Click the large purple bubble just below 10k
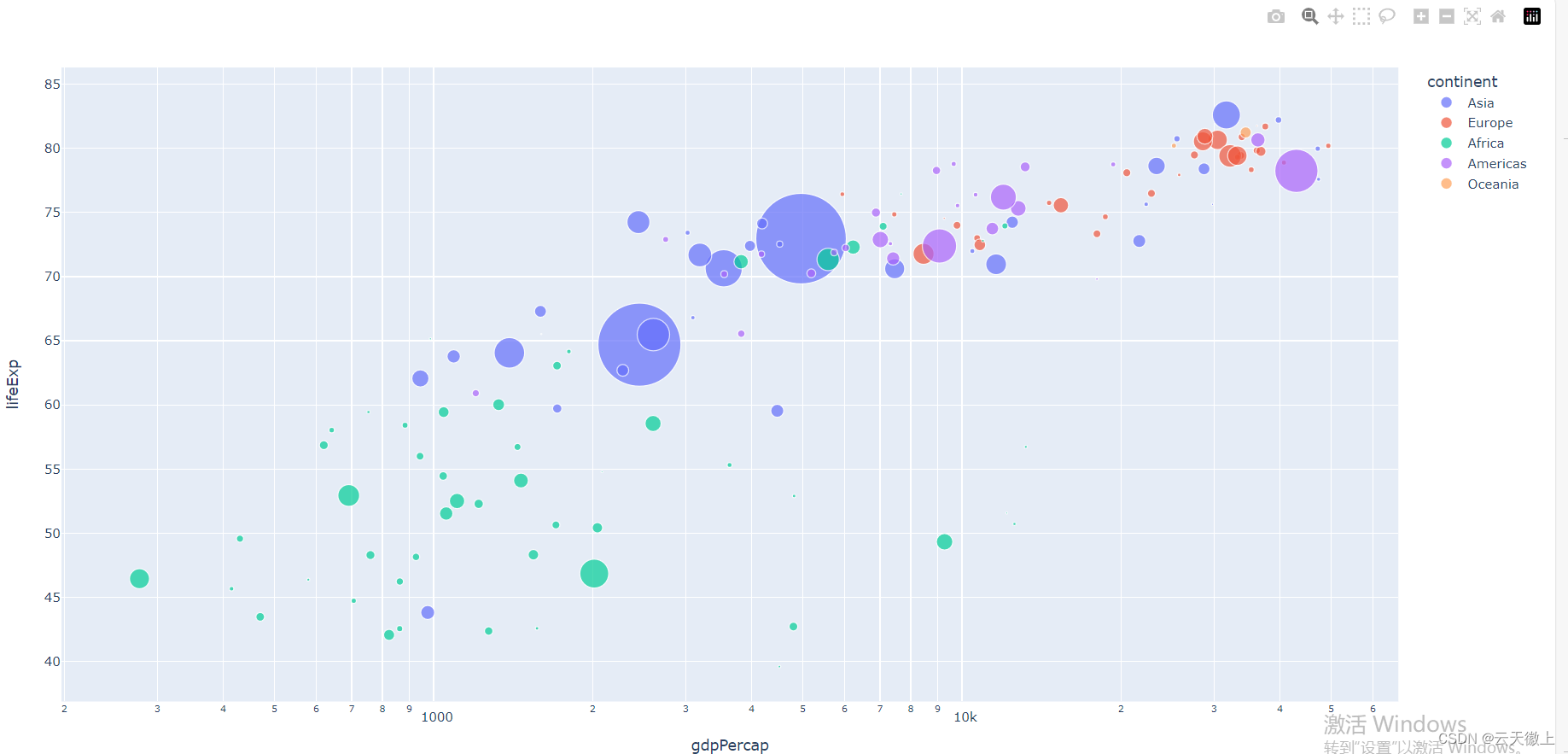The height and width of the screenshot is (754, 1568). tap(939, 246)
